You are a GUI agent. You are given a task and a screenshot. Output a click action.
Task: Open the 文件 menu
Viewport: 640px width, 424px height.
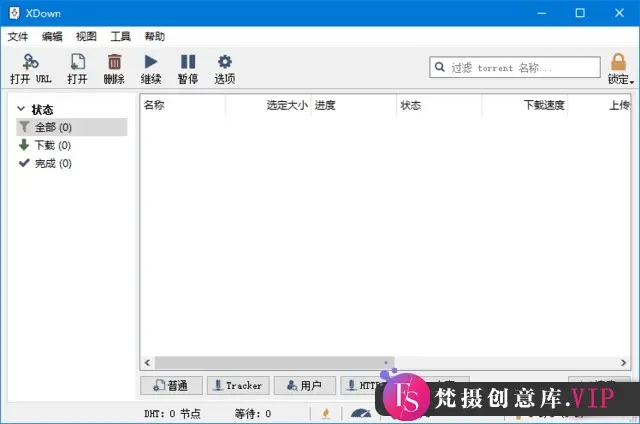click(18, 37)
